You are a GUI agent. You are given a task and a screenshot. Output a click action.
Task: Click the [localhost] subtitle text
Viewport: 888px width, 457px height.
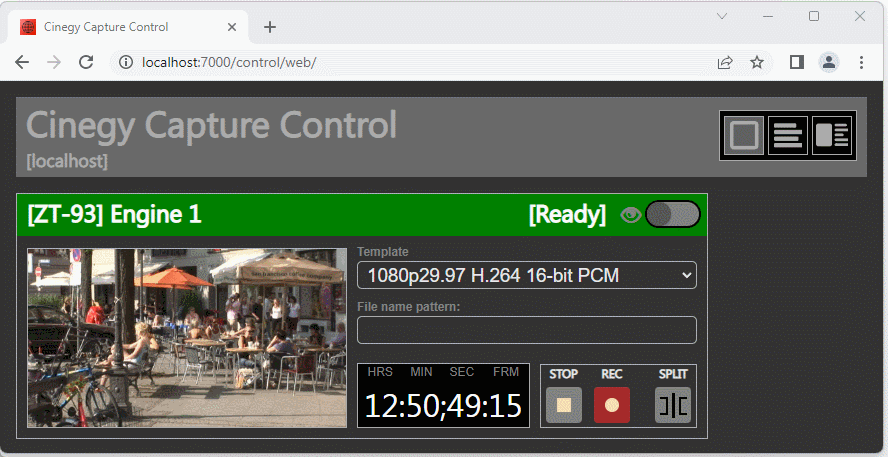pos(67,161)
